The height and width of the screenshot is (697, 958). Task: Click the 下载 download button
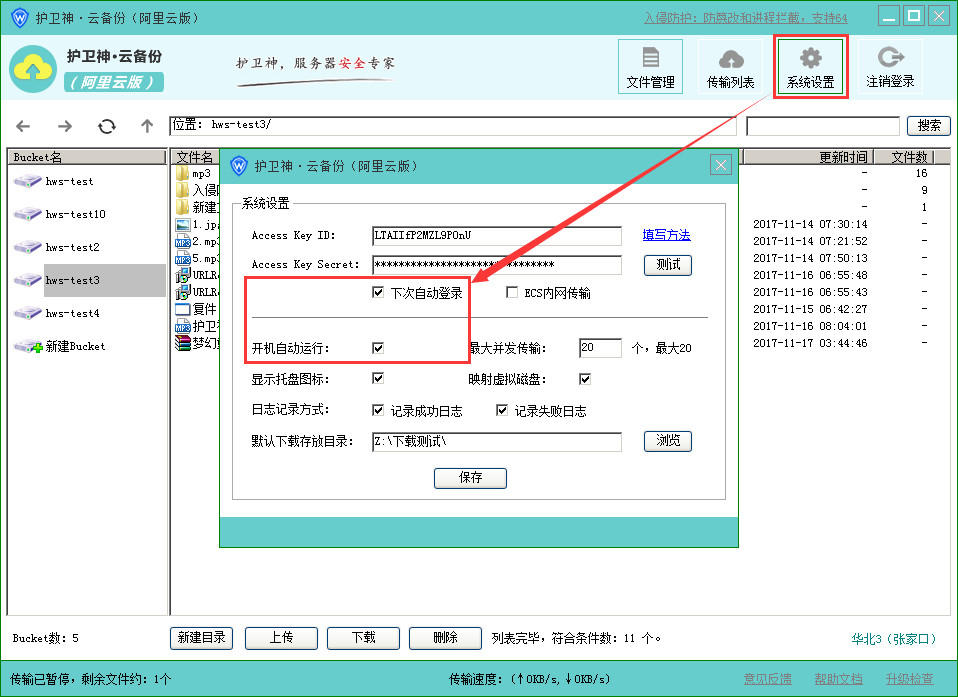point(363,638)
